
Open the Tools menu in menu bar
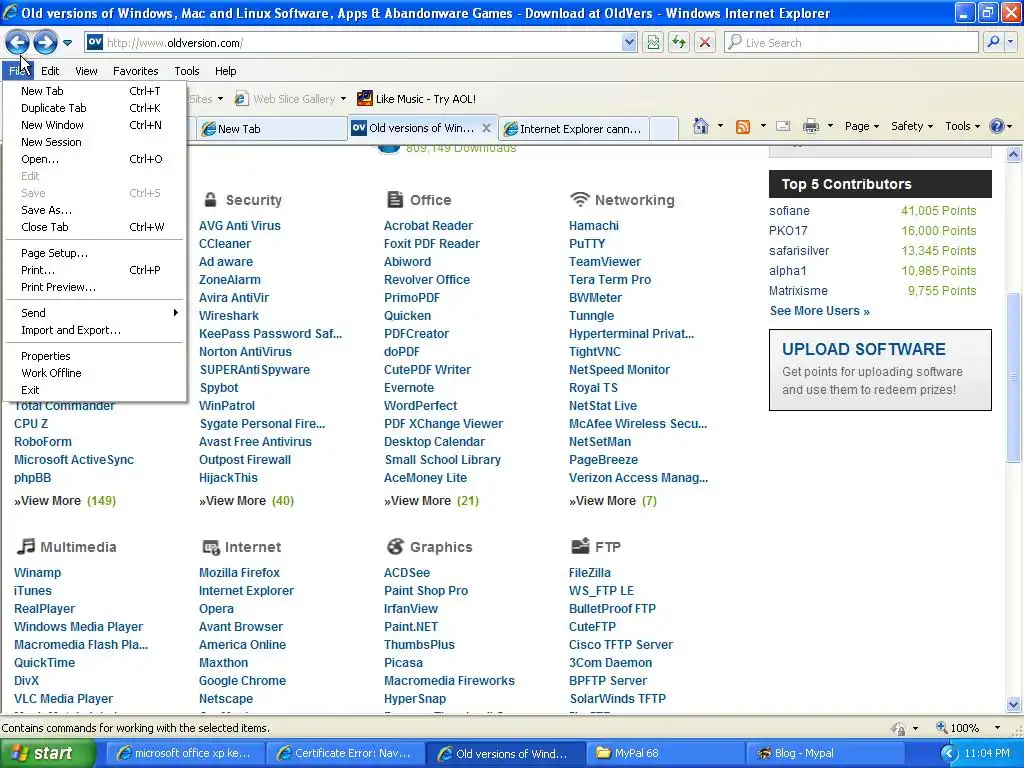187,71
